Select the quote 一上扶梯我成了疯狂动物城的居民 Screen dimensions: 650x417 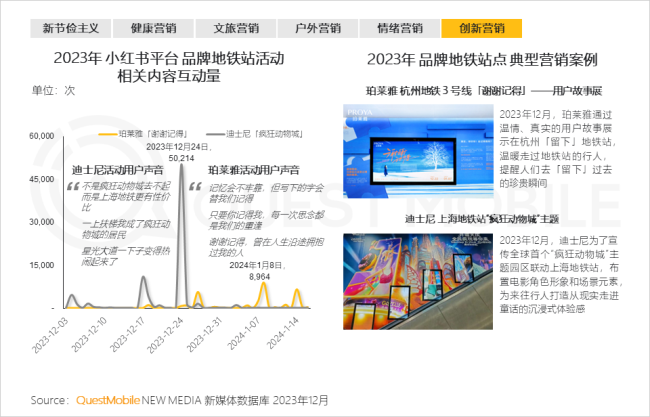click(126, 229)
